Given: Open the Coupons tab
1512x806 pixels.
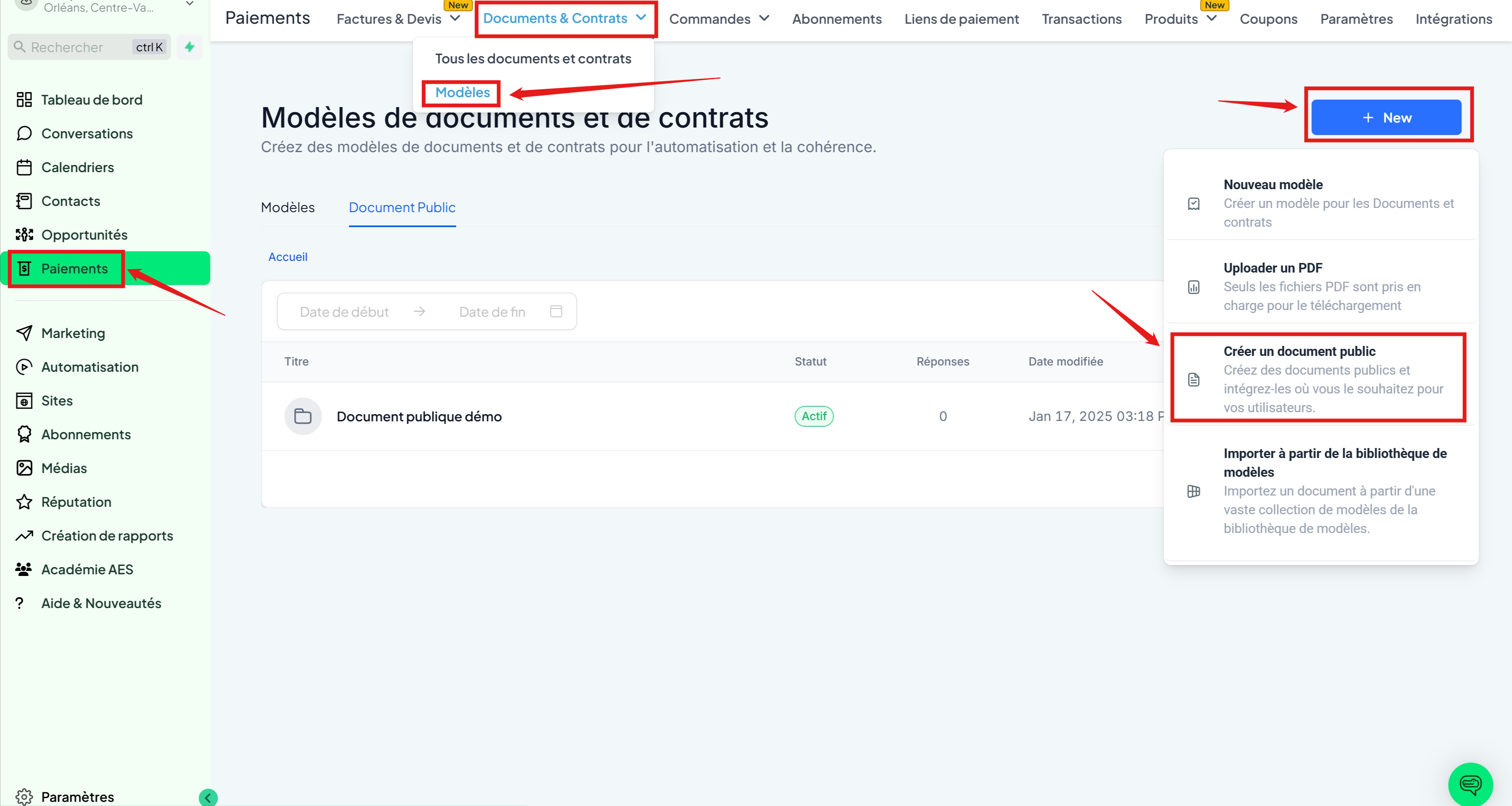Looking at the screenshot, I should pos(1269,19).
